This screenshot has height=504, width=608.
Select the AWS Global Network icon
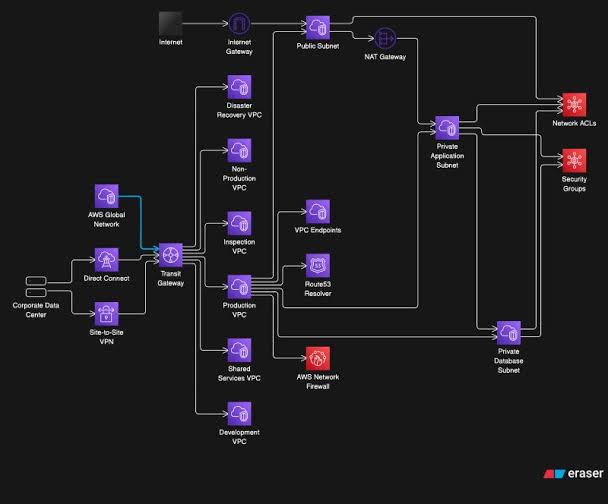(107, 196)
